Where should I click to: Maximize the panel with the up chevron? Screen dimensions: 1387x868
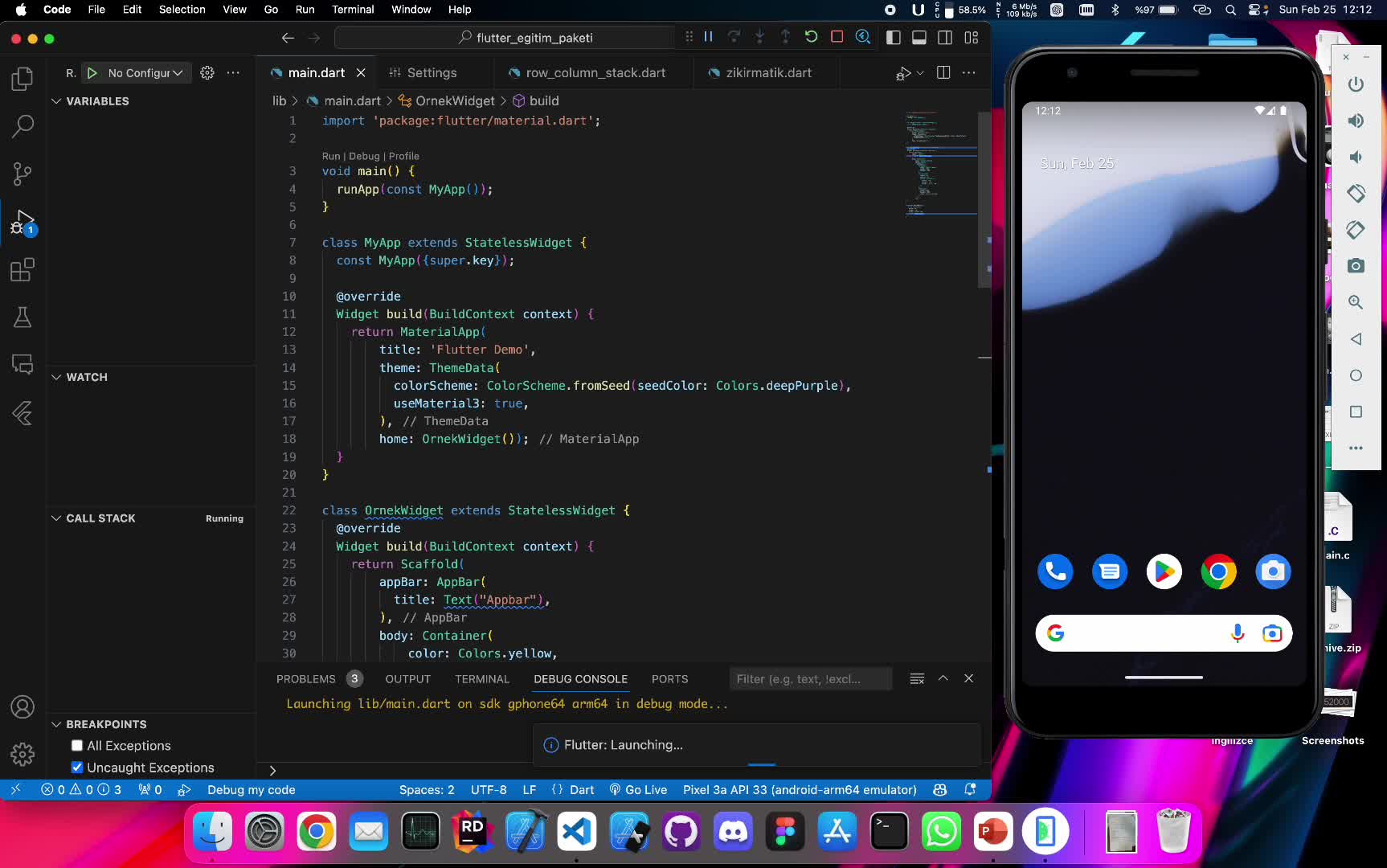coord(943,678)
